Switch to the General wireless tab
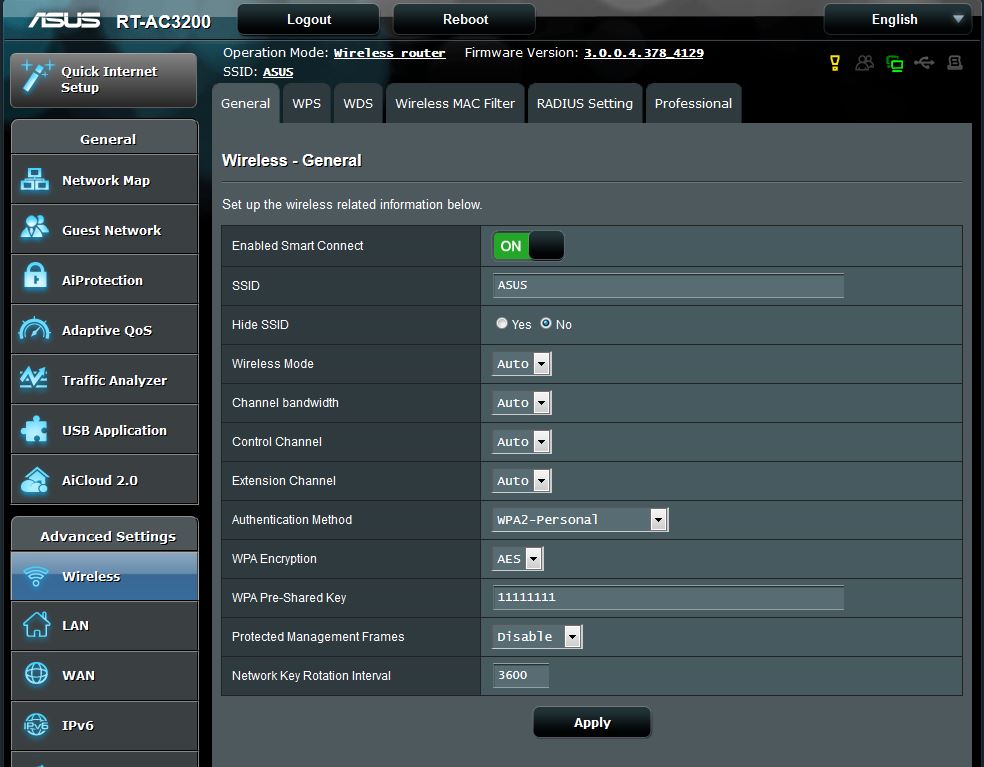This screenshot has height=767, width=984. point(245,104)
